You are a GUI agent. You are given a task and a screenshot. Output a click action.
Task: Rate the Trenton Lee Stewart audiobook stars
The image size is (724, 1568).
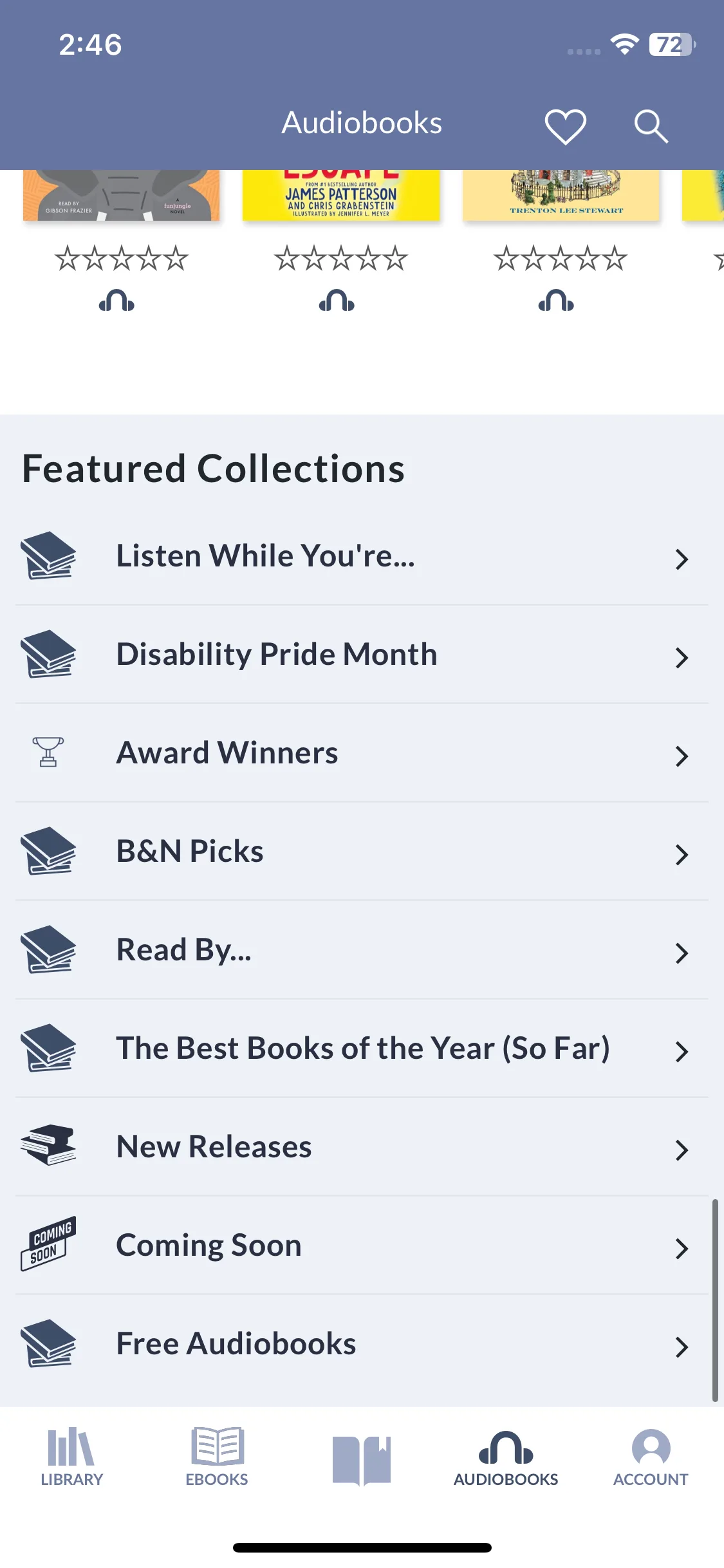tap(560, 259)
